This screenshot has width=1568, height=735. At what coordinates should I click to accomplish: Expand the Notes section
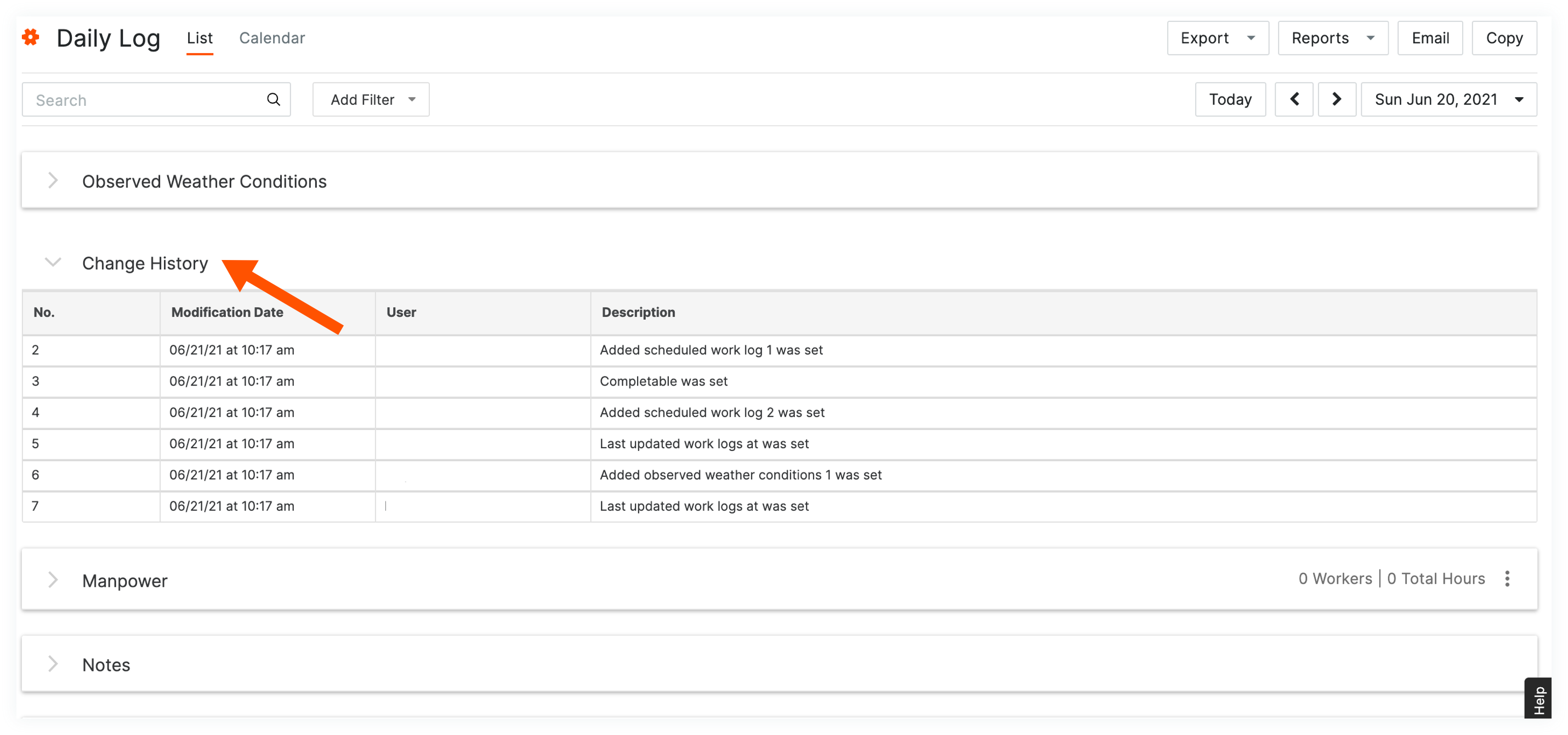tap(53, 664)
